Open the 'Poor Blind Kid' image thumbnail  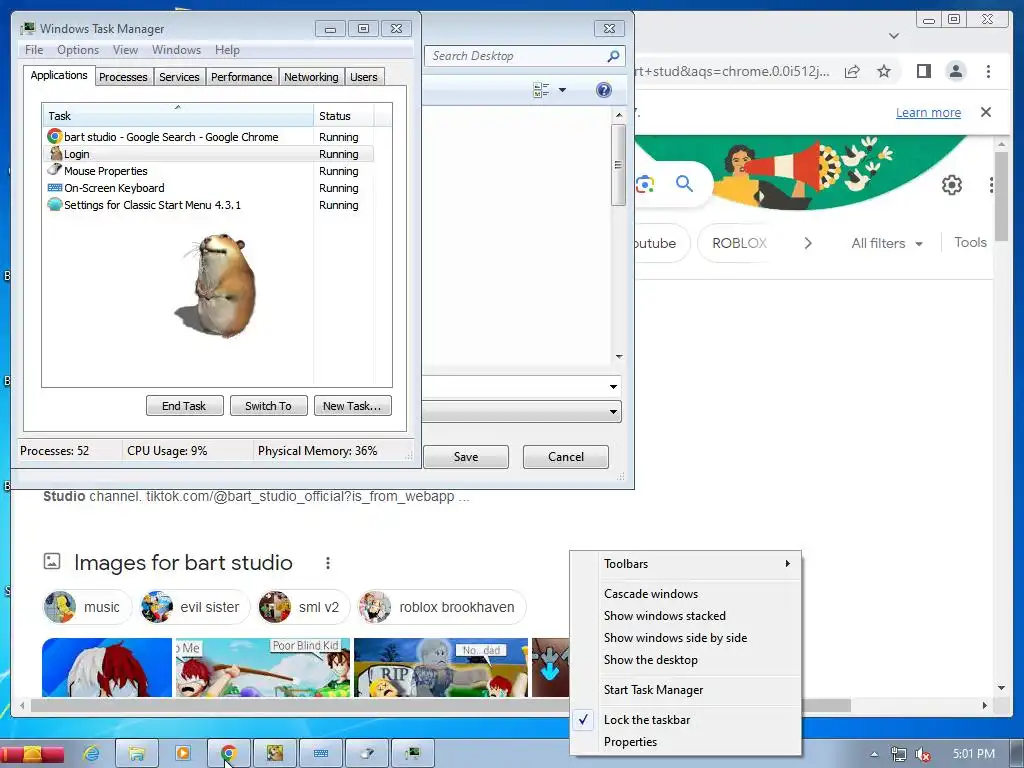(x=263, y=667)
